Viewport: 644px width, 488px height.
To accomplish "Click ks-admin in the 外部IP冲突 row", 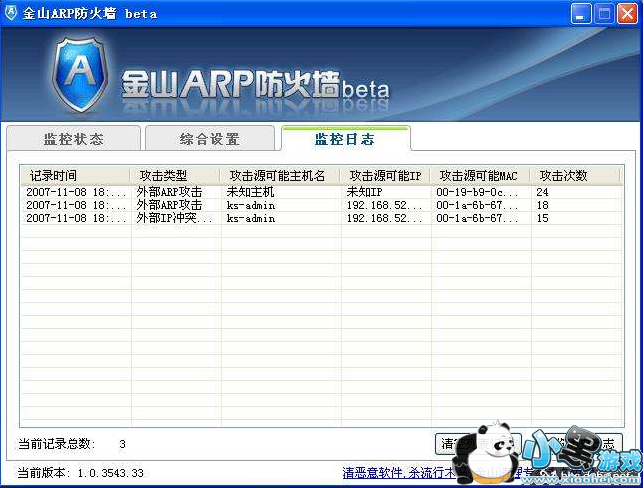I will pyautogui.click(x=251, y=218).
